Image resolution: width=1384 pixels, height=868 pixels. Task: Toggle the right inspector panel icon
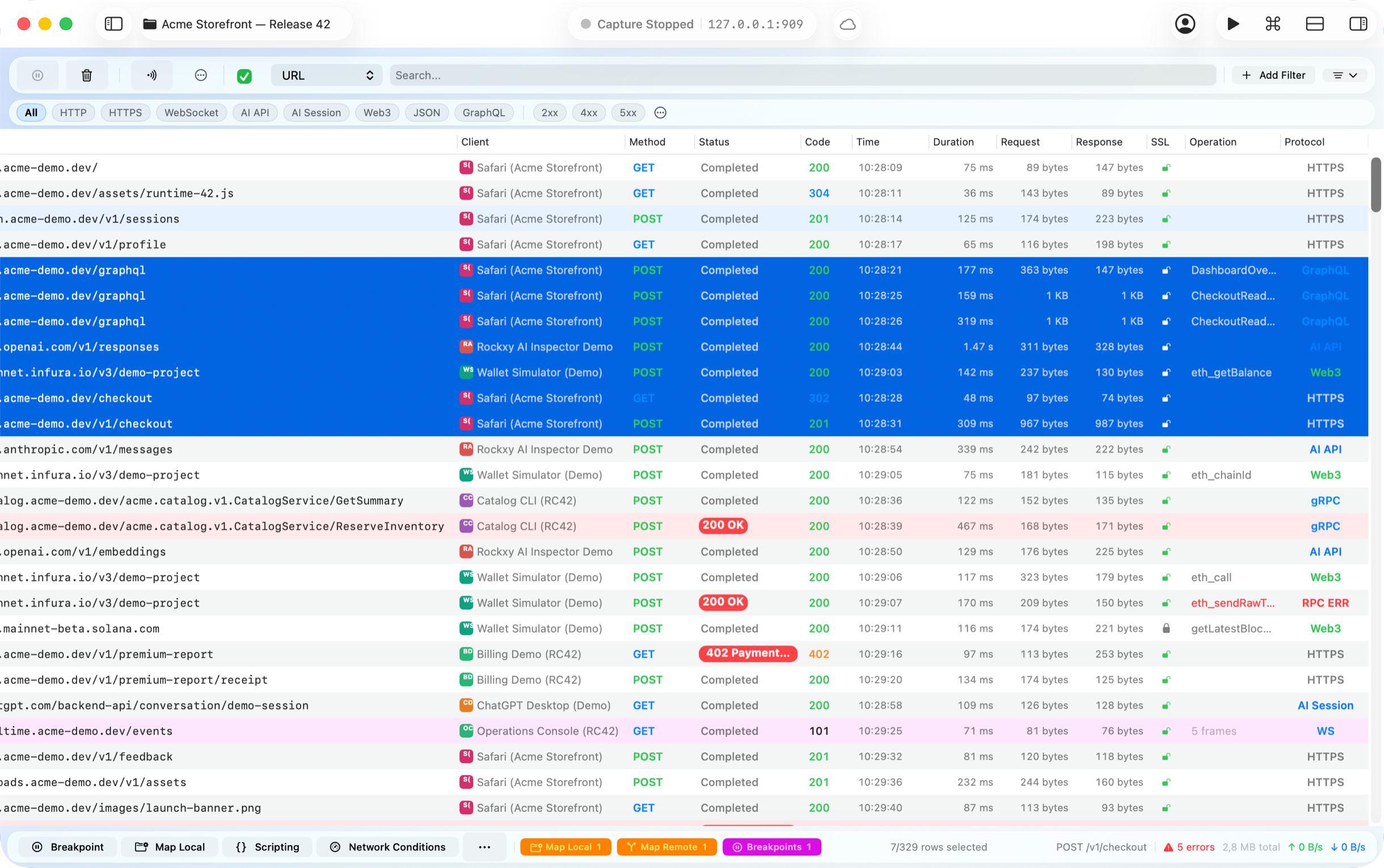coord(1358,24)
